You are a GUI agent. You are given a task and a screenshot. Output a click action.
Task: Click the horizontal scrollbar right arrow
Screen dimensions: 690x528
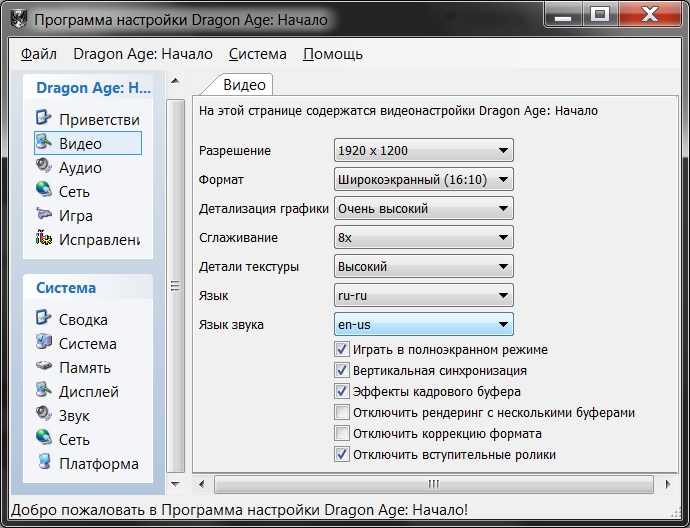click(x=668, y=484)
